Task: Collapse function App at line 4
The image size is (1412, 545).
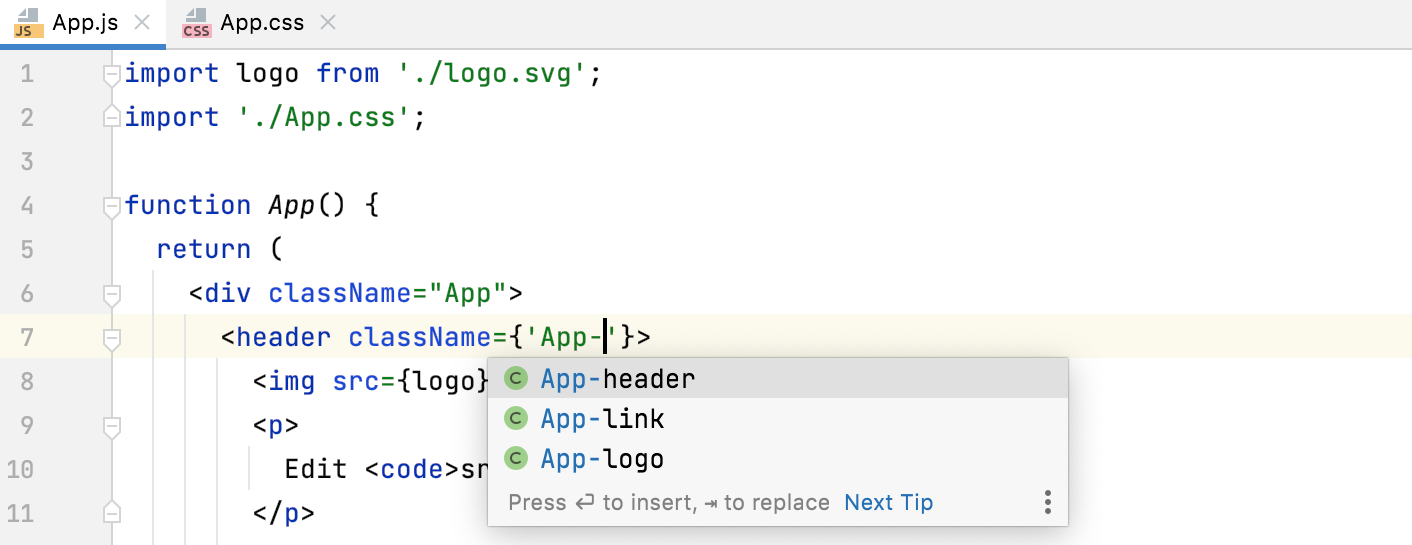Action: pos(112,206)
